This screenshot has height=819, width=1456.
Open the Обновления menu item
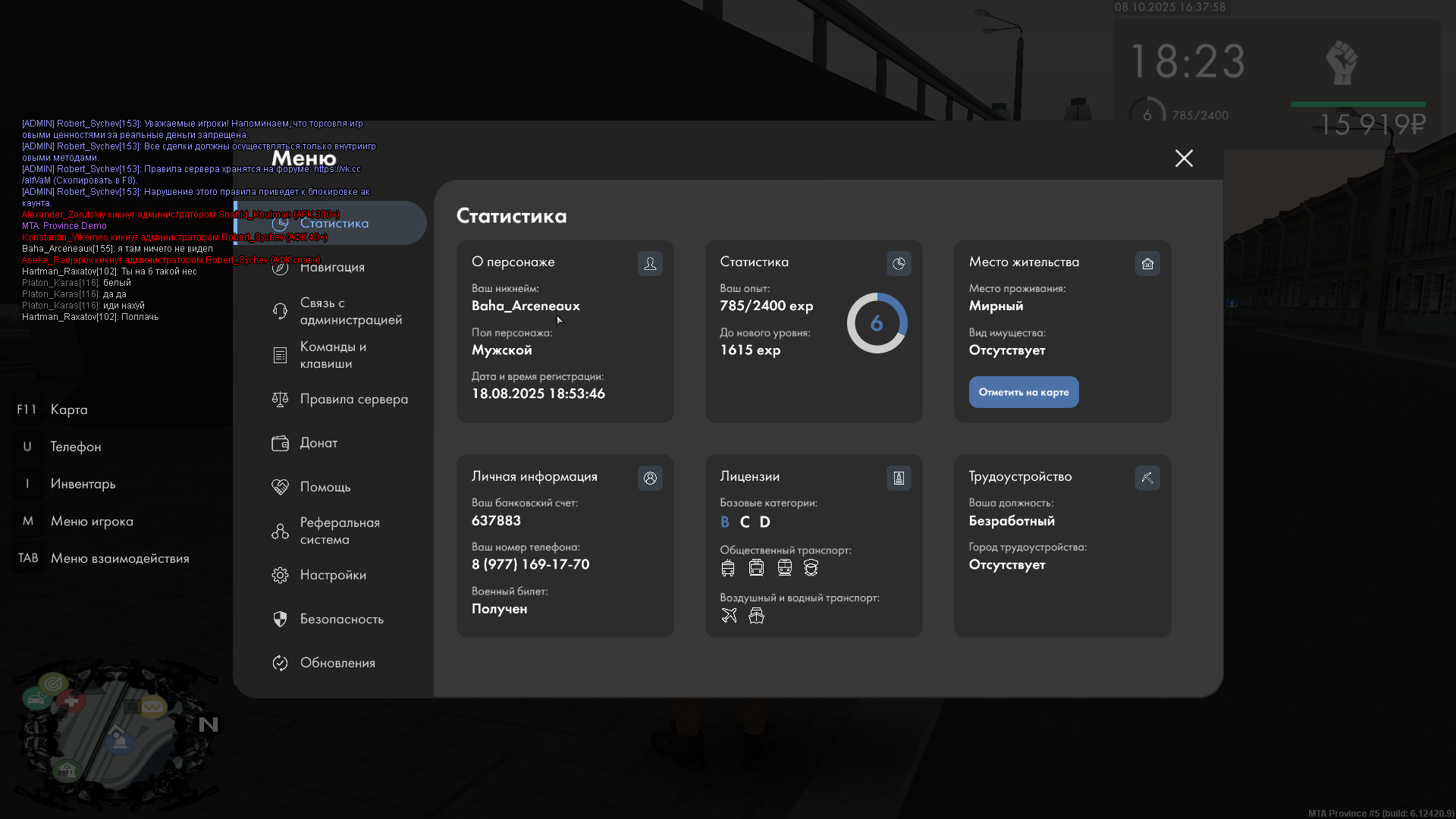click(x=337, y=663)
